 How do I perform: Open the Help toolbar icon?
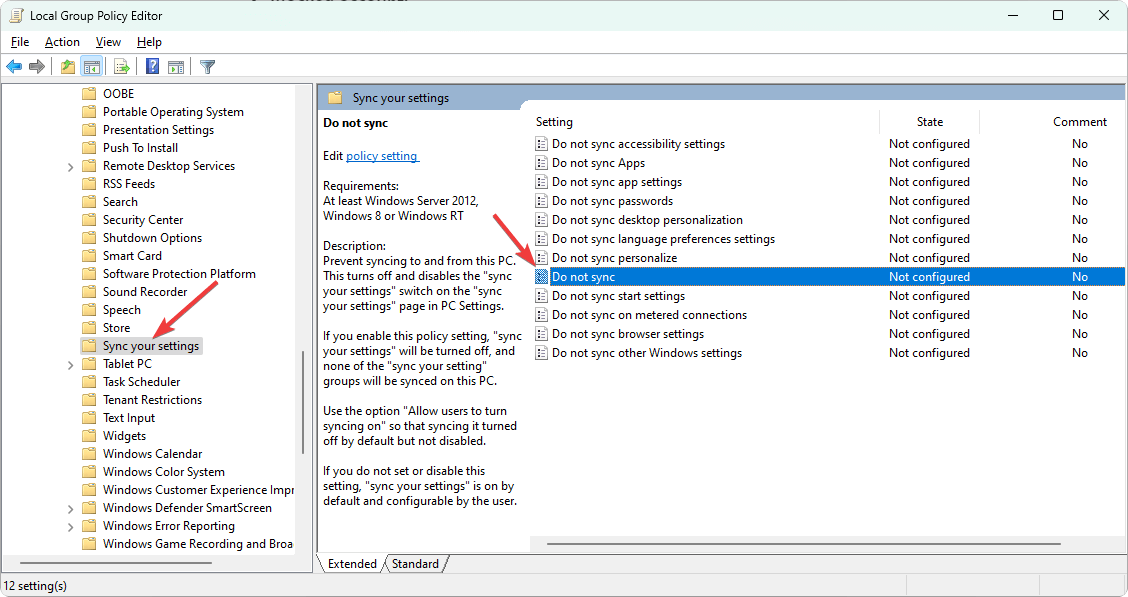(x=153, y=67)
